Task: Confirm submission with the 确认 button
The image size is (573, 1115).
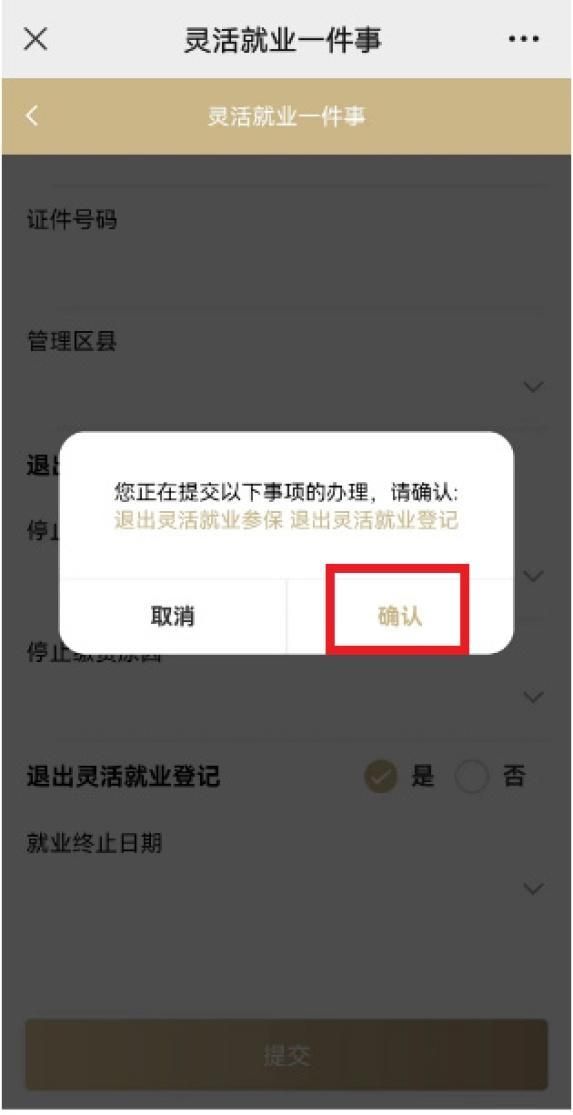Action: (x=400, y=616)
